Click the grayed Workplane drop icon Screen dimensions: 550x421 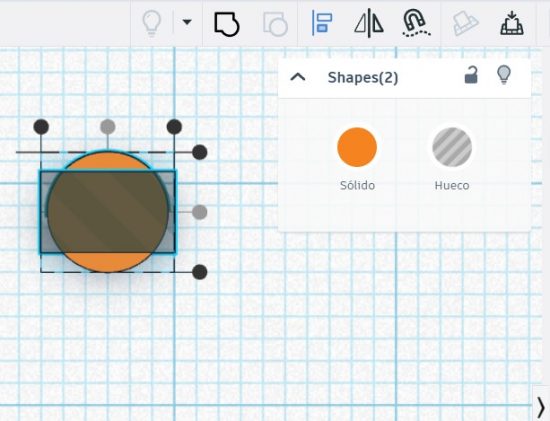point(465,24)
